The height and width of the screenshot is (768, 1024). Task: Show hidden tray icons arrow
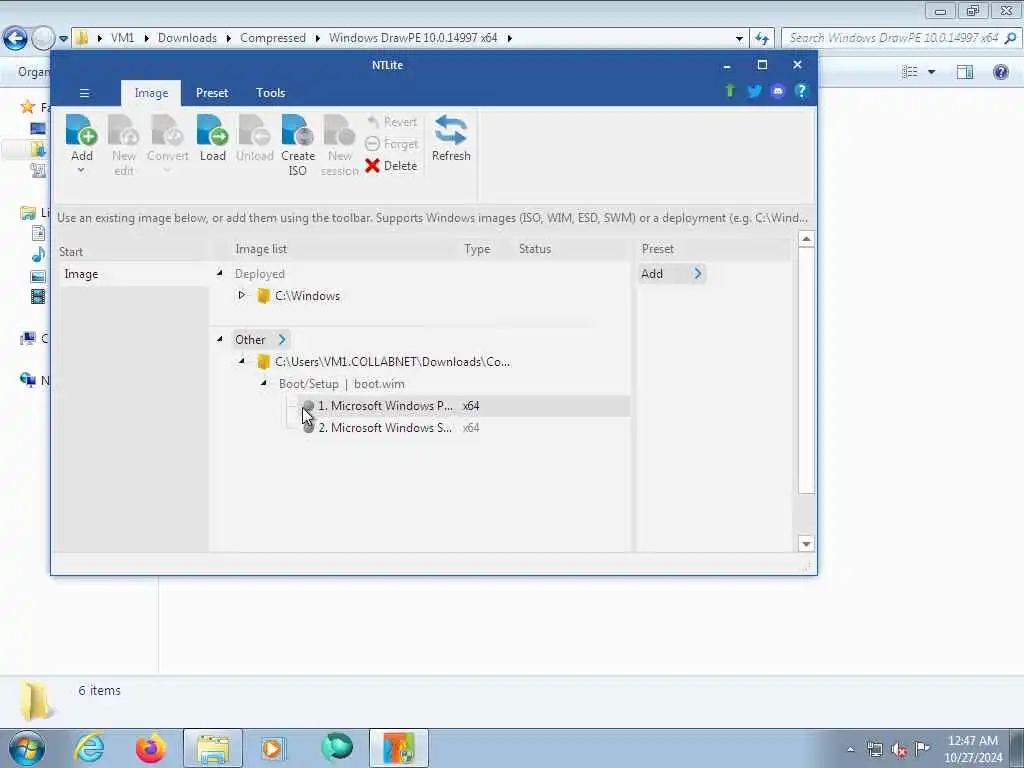coord(850,749)
